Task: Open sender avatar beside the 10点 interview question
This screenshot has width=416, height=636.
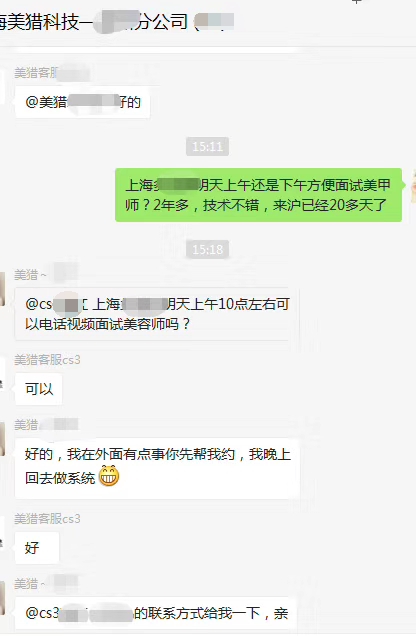Action: pyautogui.click(x=2, y=289)
